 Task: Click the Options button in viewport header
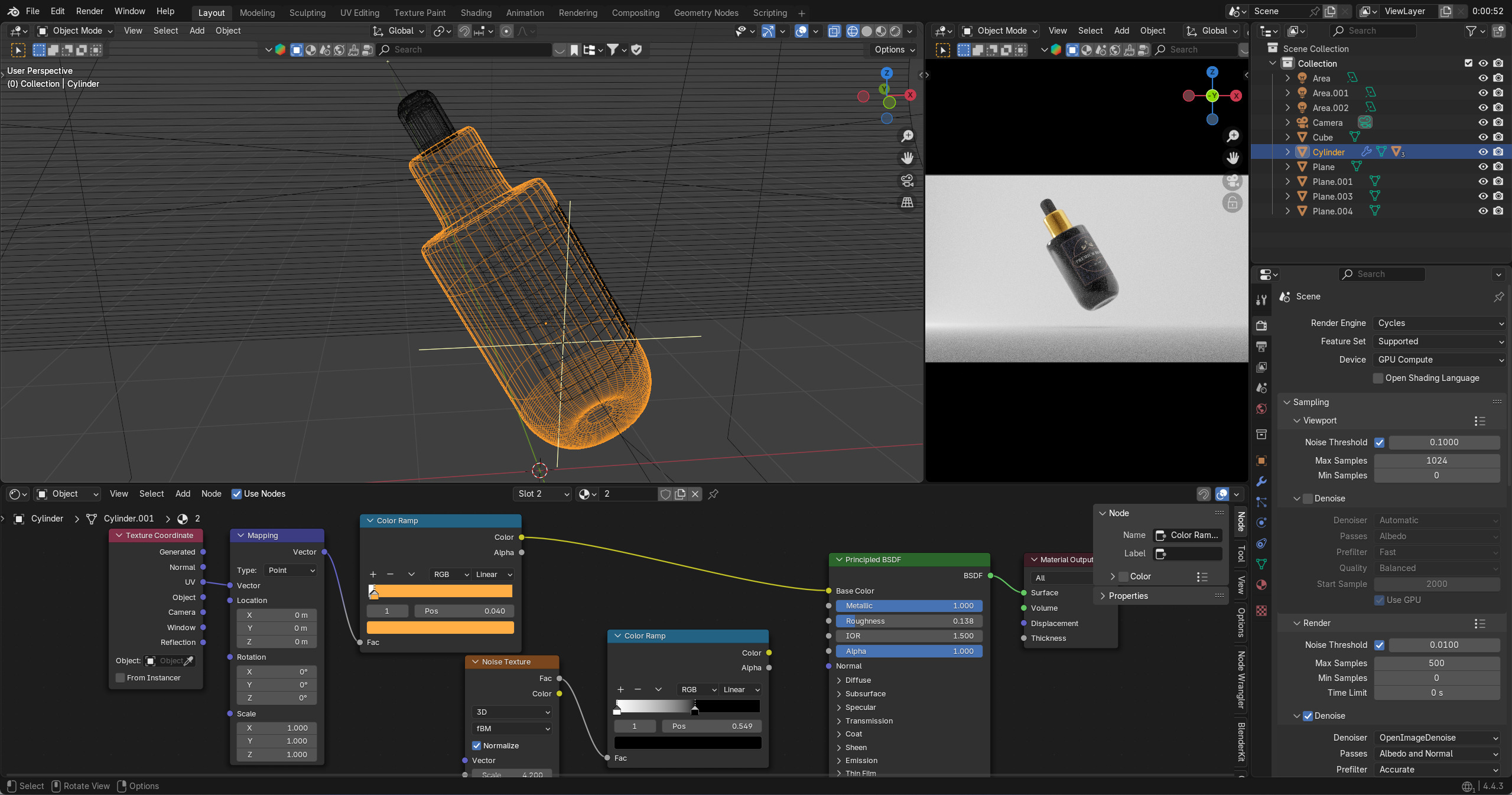tap(895, 50)
